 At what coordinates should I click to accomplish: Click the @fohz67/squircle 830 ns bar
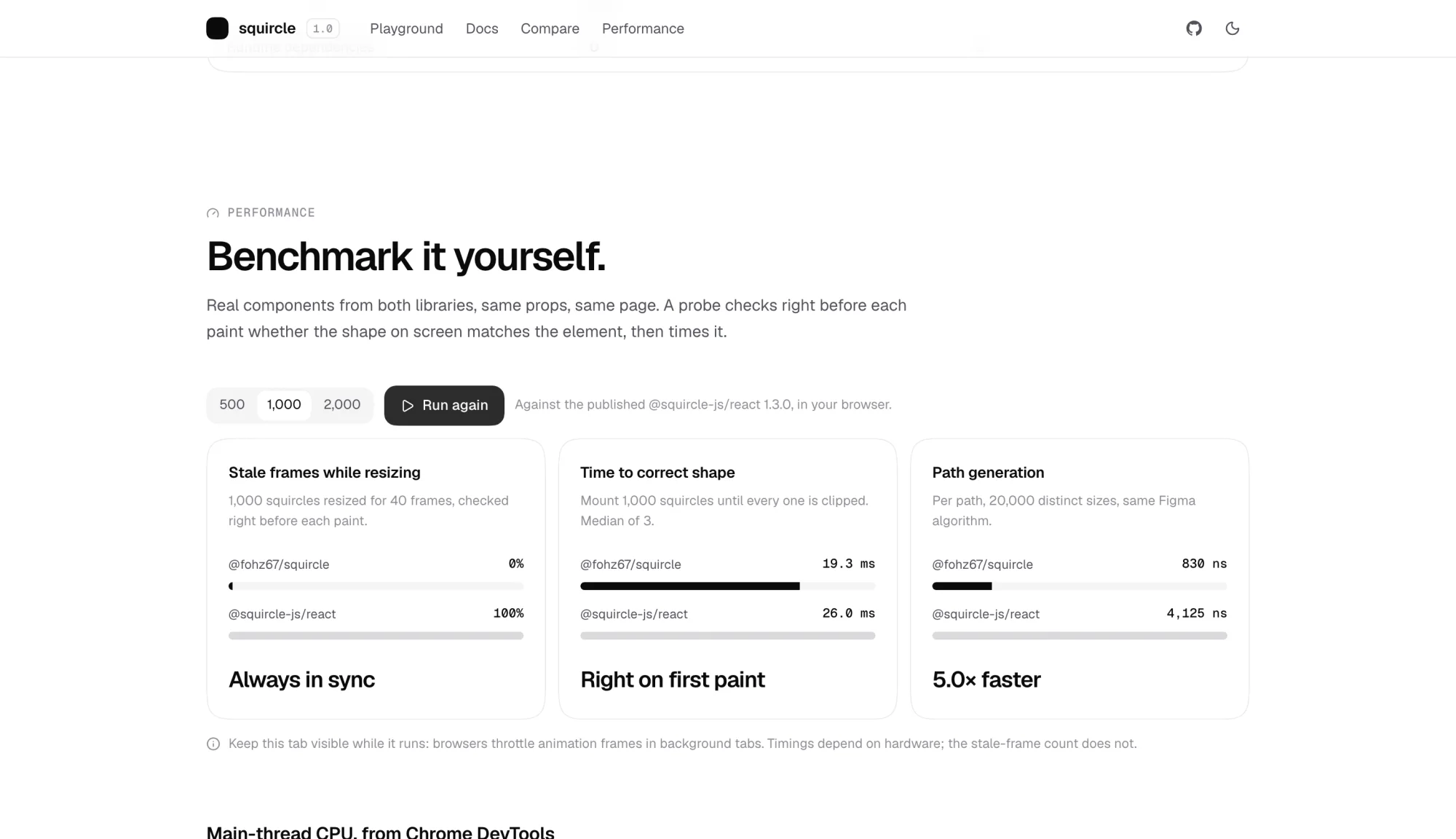pos(1080,586)
